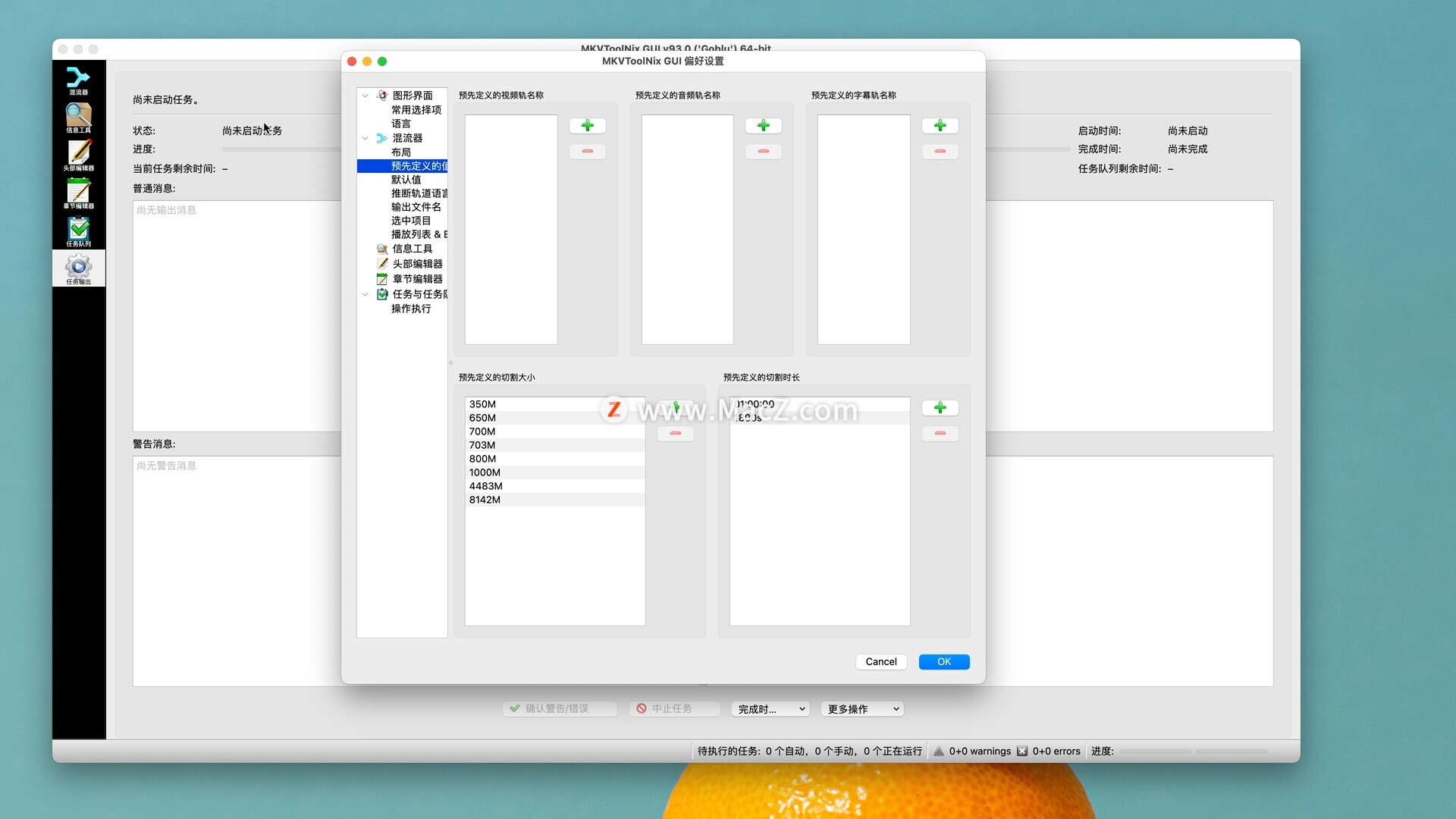Image resolution: width=1456 pixels, height=819 pixels.
Task: Select 布局 in preferences tree
Action: [x=401, y=152]
